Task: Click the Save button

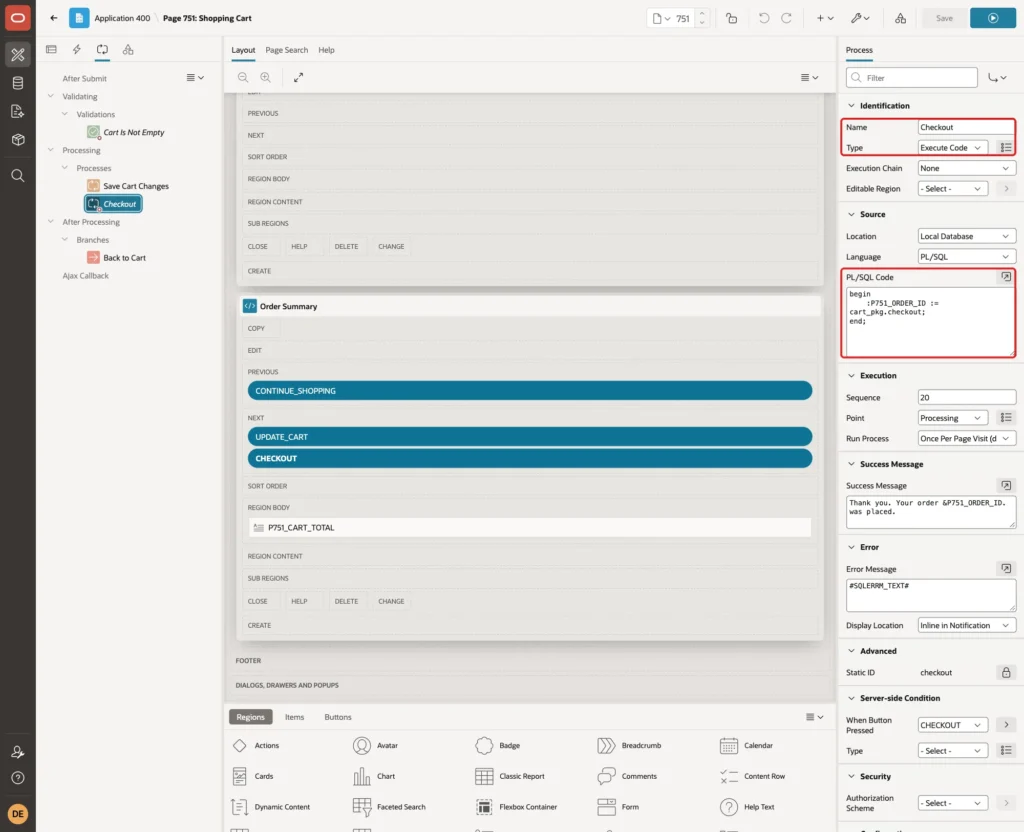Action: click(944, 18)
